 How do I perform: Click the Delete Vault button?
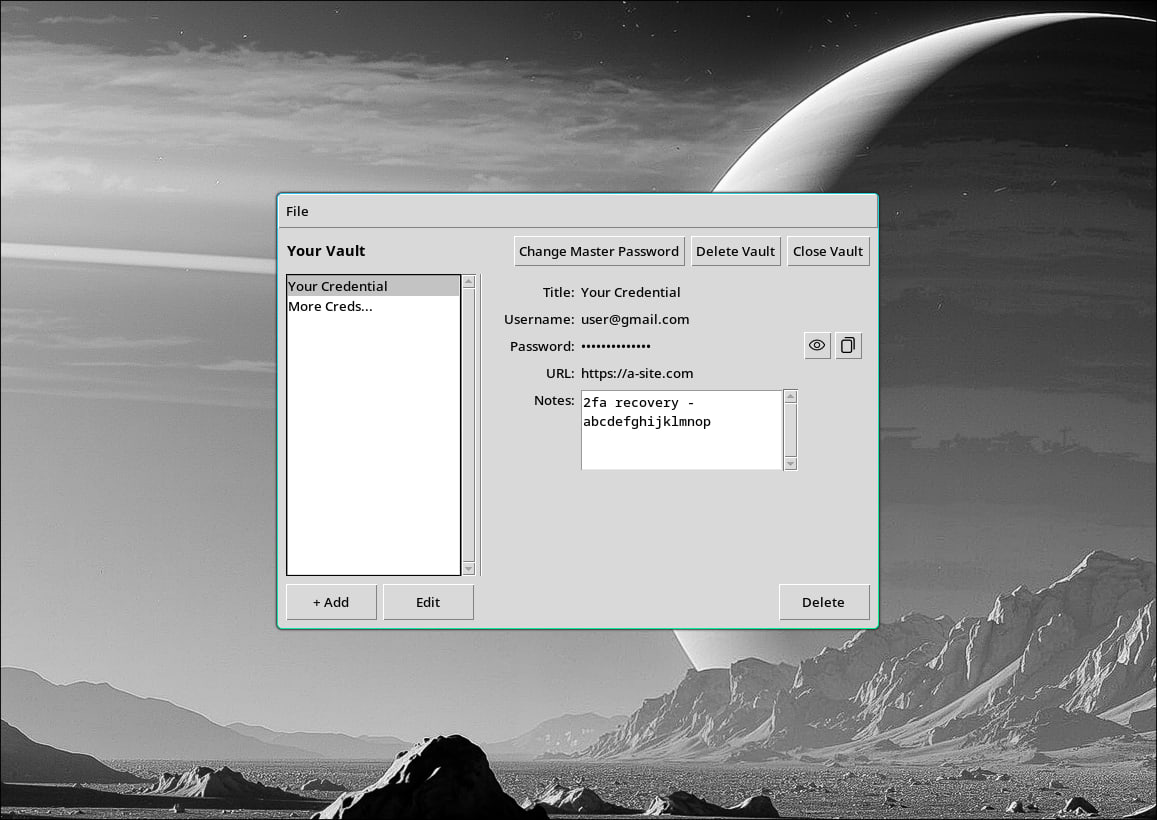pyautogui.click(x=735, y=251)
